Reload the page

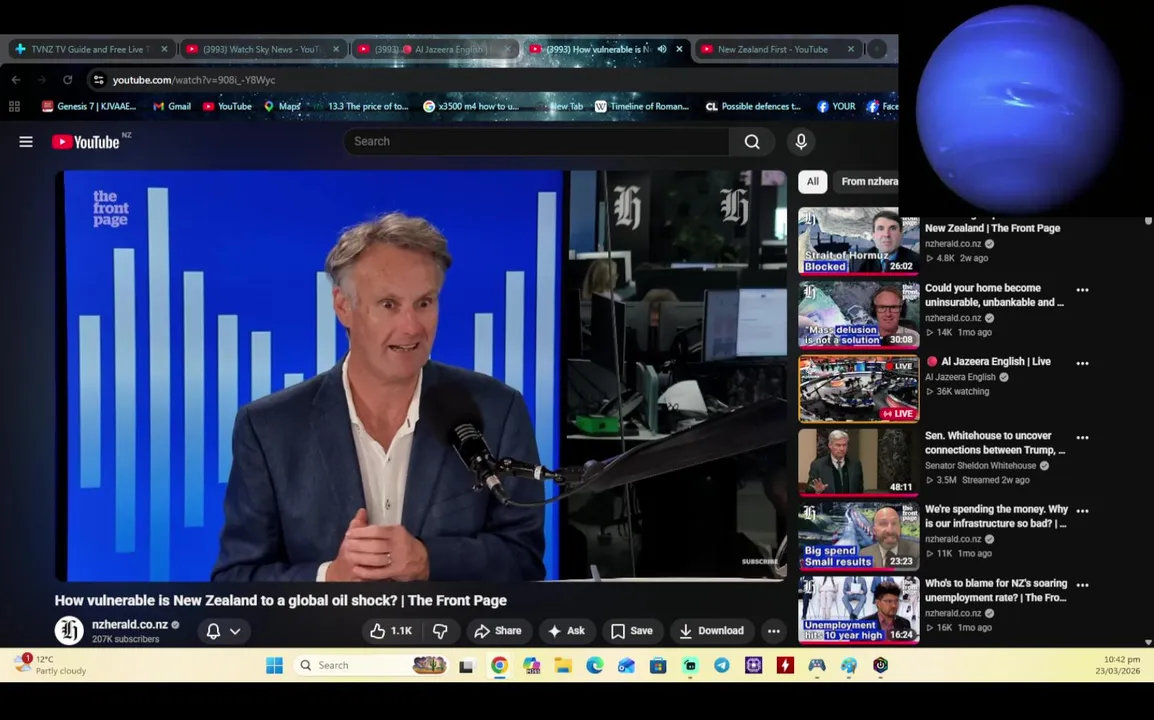68,80
